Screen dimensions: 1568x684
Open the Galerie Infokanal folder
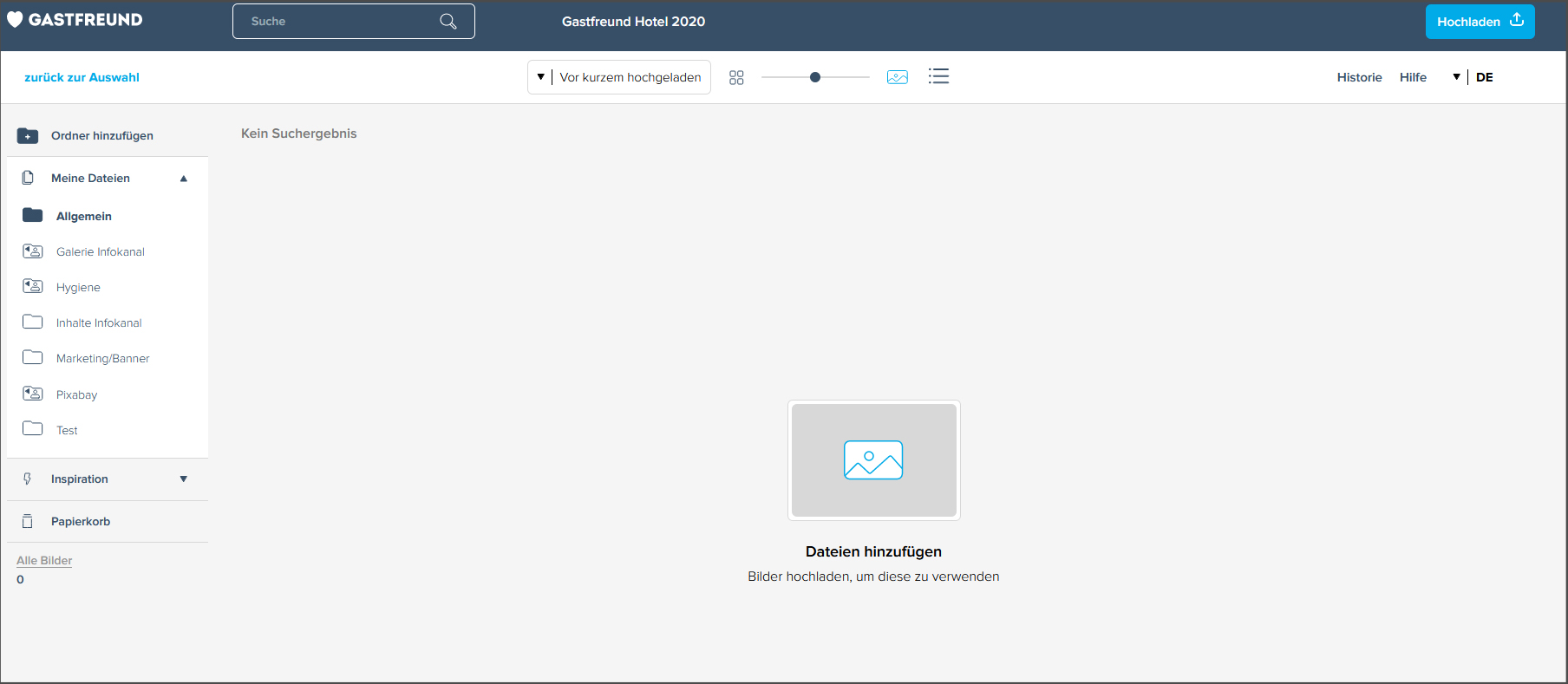point(101,251)
